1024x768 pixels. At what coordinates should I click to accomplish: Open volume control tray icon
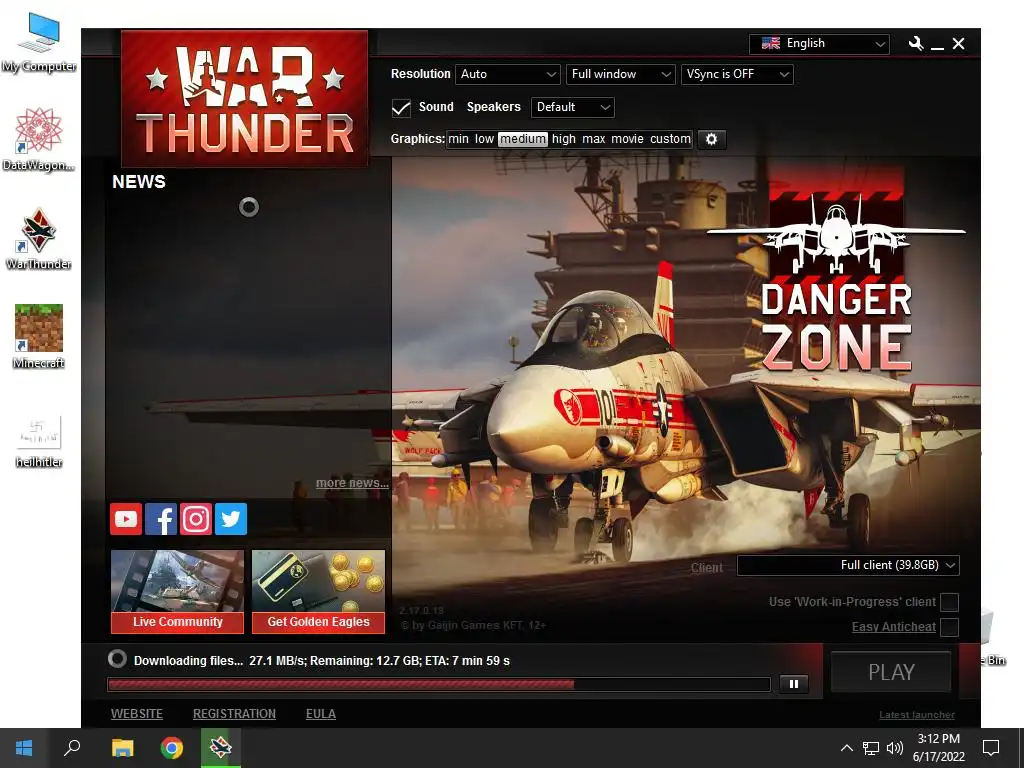pyautogui.click(x=895, y=748)
